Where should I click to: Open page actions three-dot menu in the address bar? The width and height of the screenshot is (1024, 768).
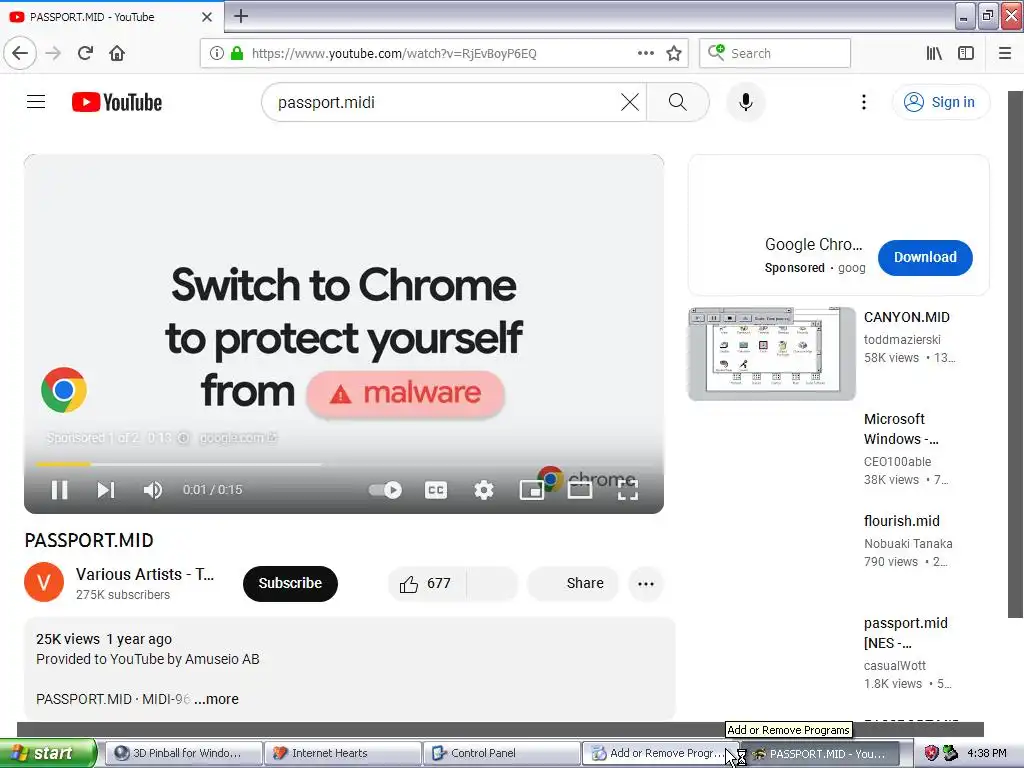[645, 53]
